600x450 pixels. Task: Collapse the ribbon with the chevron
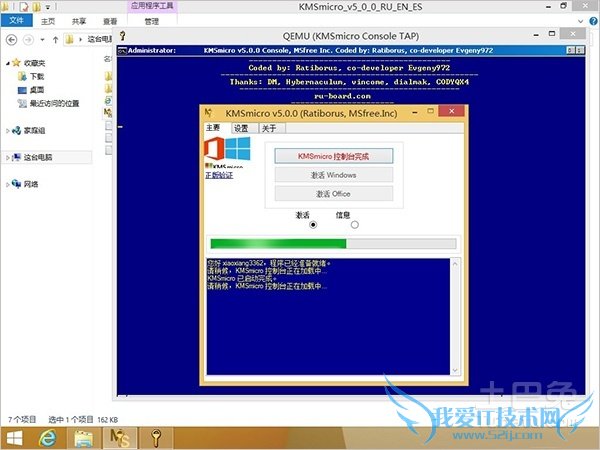pos(580,21)
